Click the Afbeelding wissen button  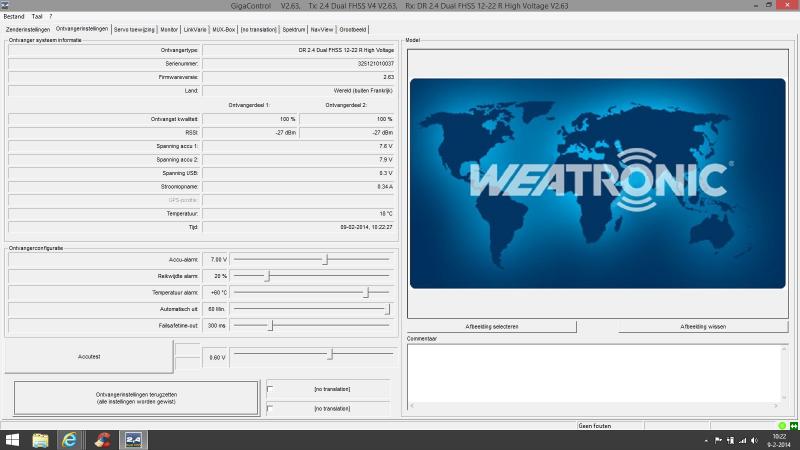703,327
